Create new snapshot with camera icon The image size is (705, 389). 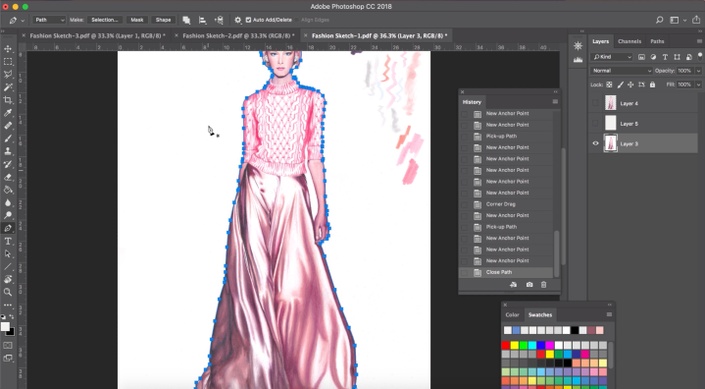click(x=529, y=285)
